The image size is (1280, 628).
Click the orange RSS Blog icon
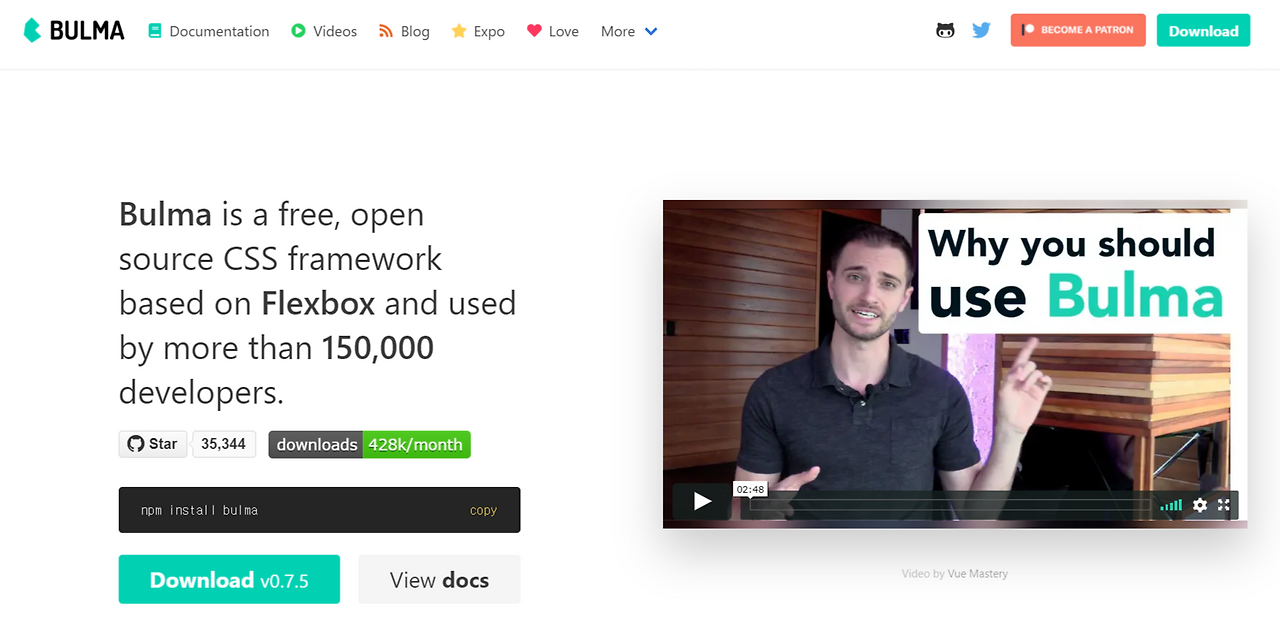[386, 31]
